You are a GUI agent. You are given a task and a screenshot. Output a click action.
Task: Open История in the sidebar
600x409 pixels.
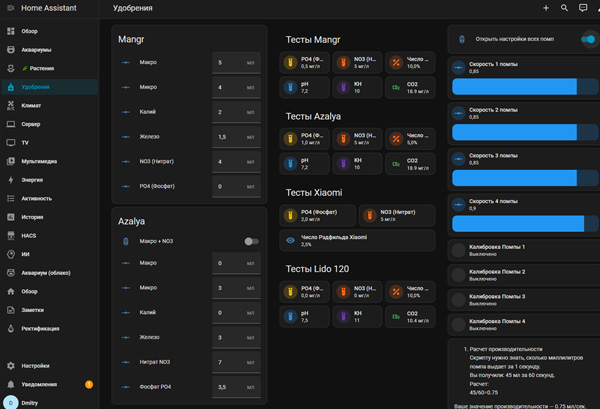tap(50, 217)
